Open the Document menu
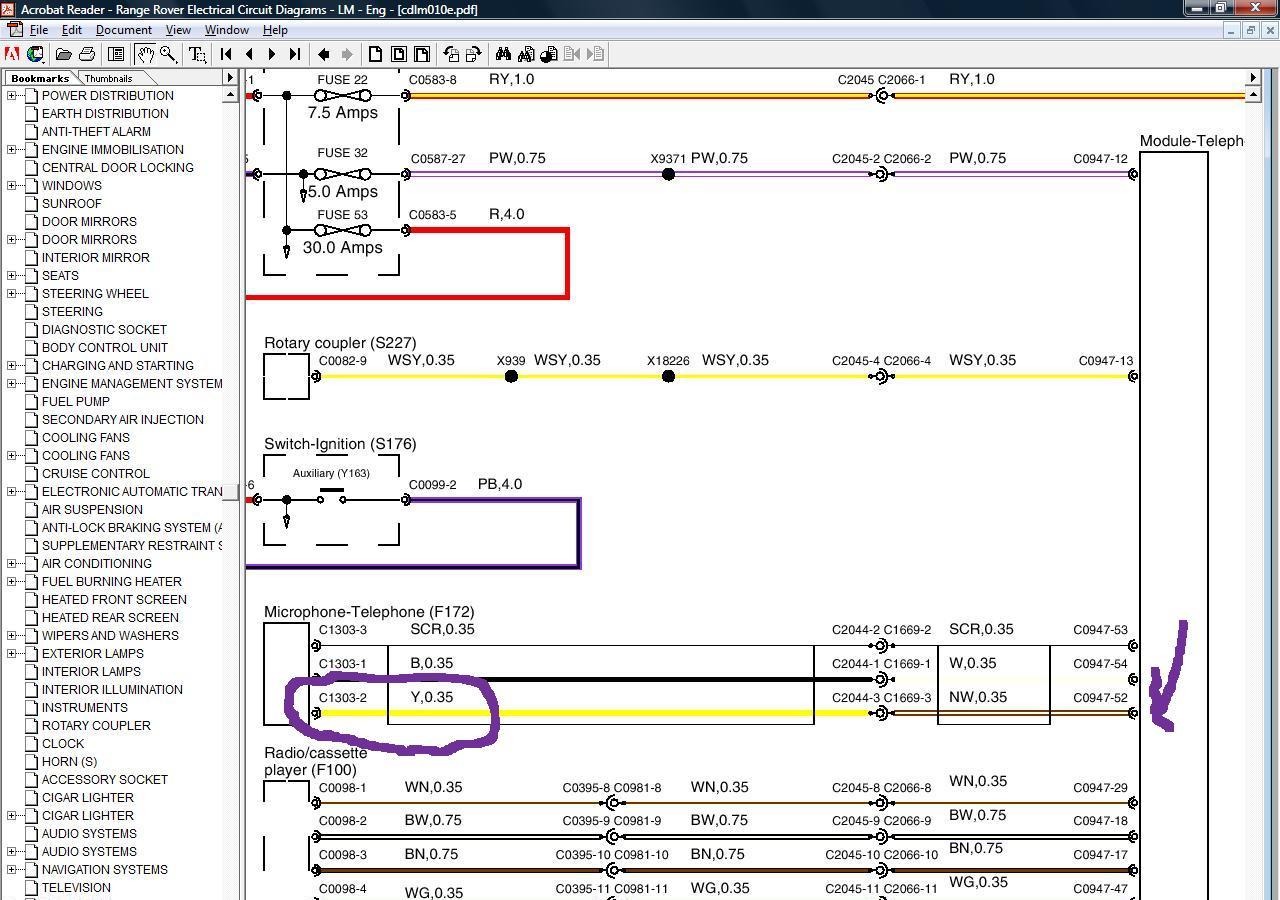The height and width of the screenshot is (900, 1280). click(124, 30)
